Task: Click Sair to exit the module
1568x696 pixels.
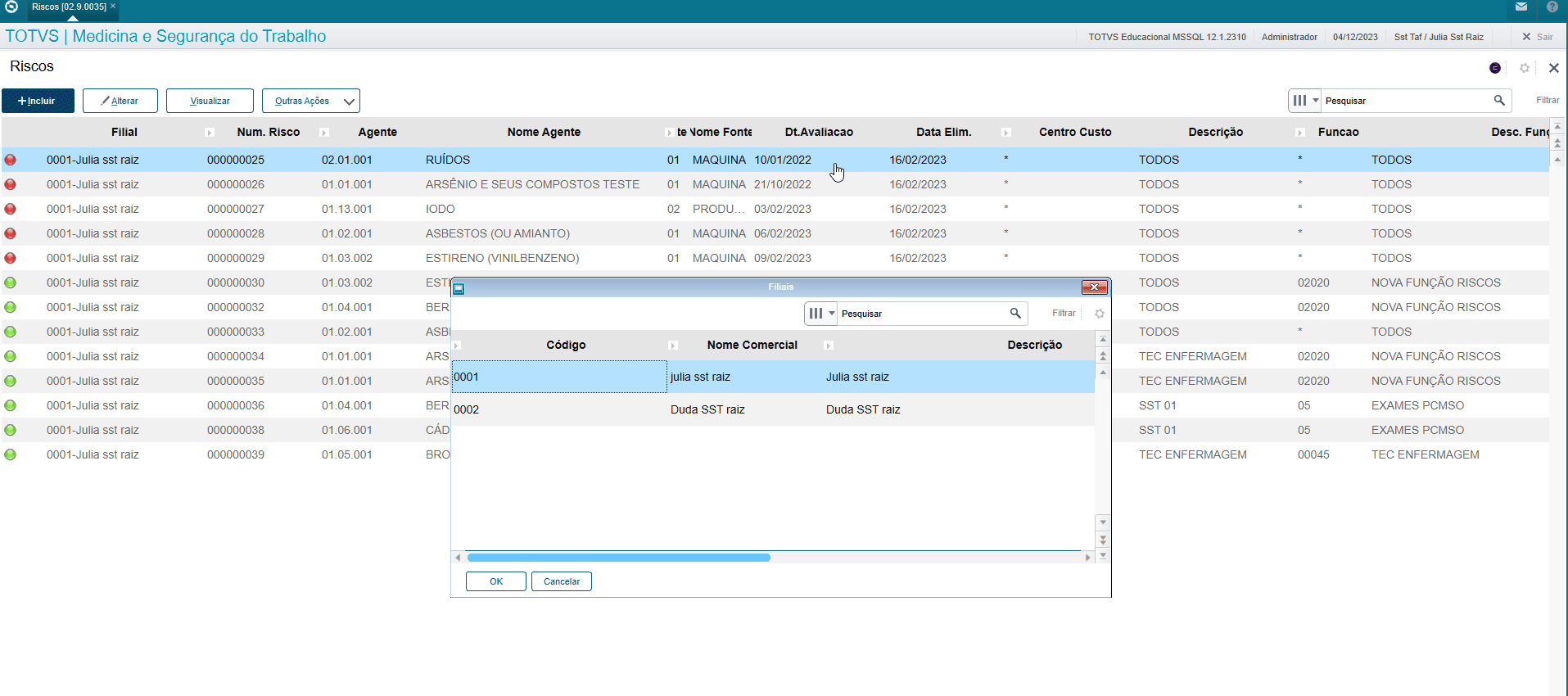Action: click(x=1538, y=37)
